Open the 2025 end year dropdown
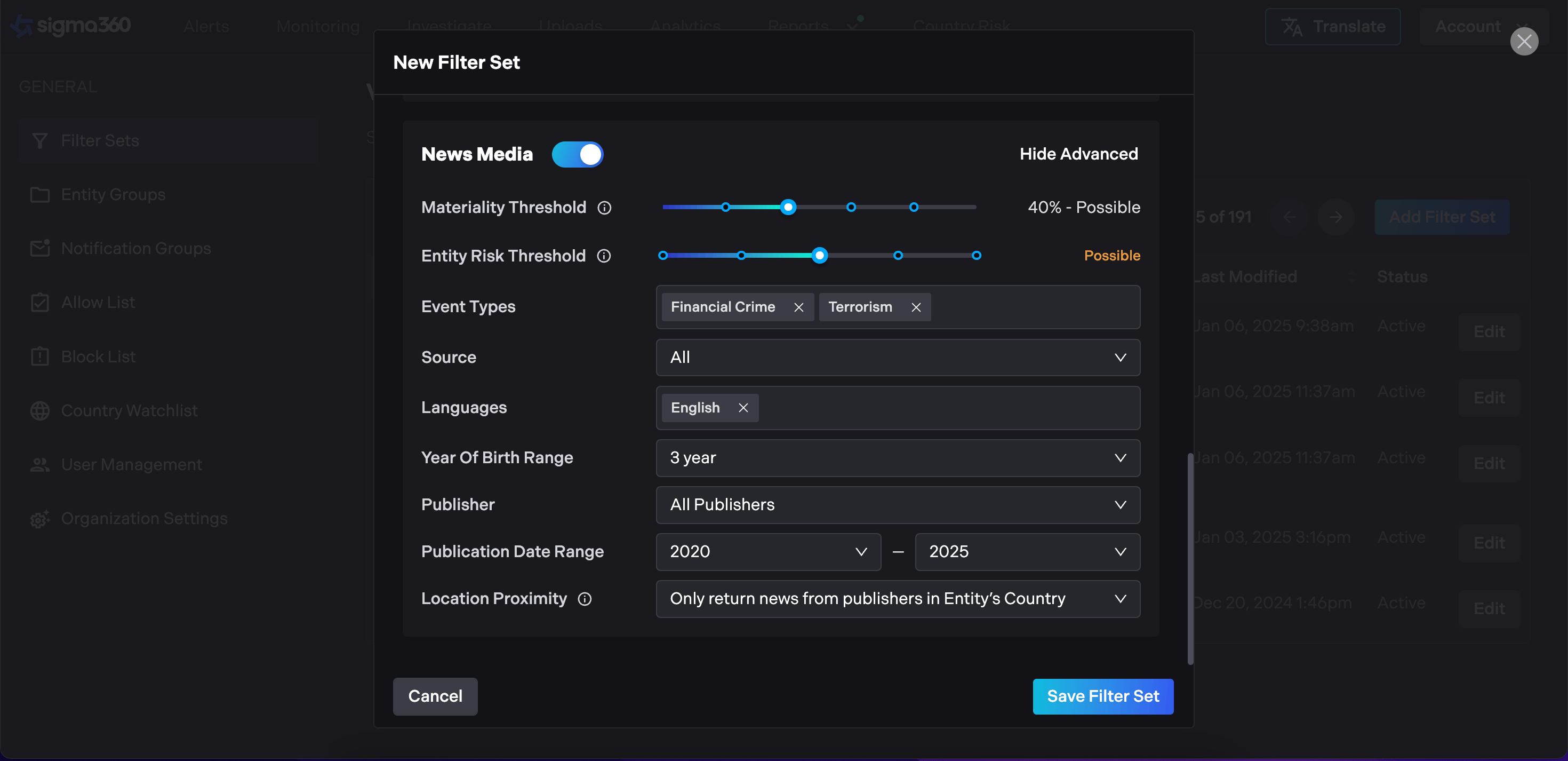 pyautogui.click(x=1027, y=551)
